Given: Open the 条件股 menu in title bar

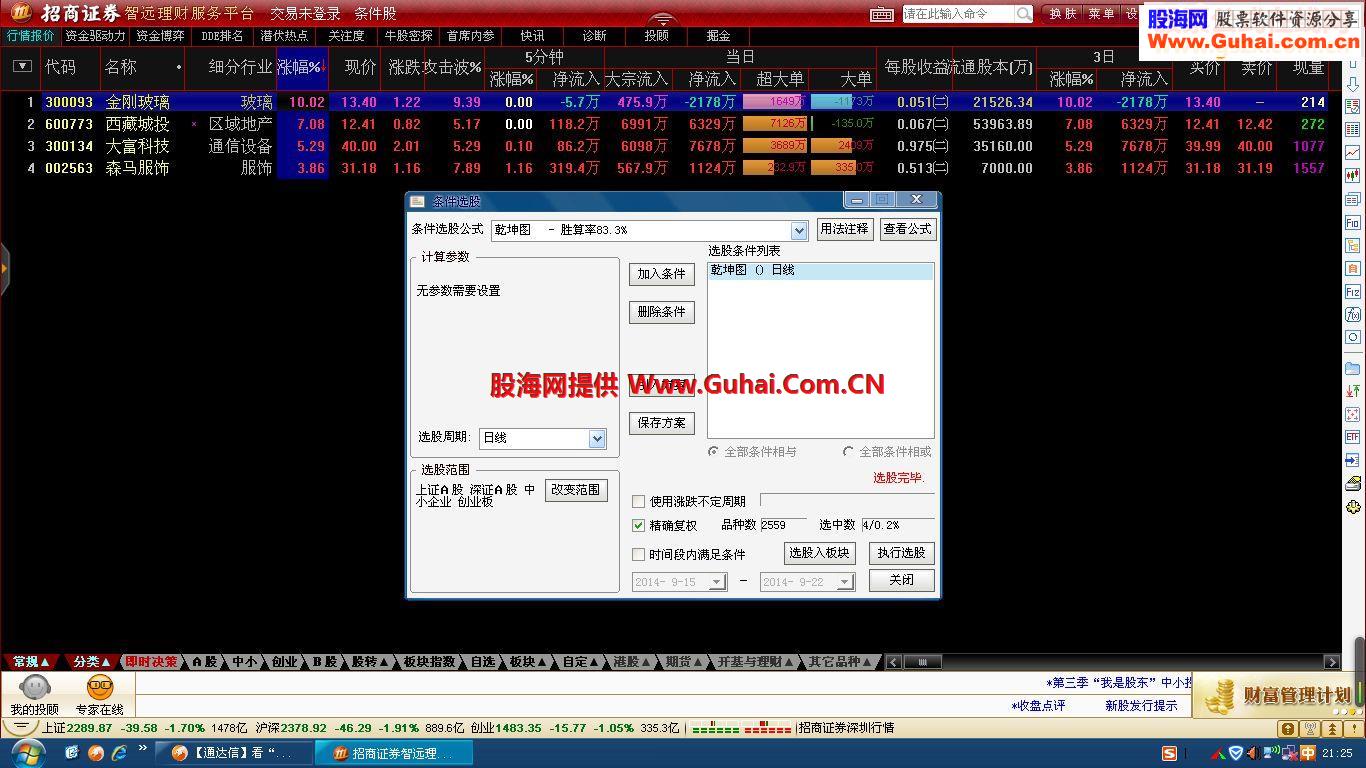Looking at the screenshot, I should (x=375, y=14).
